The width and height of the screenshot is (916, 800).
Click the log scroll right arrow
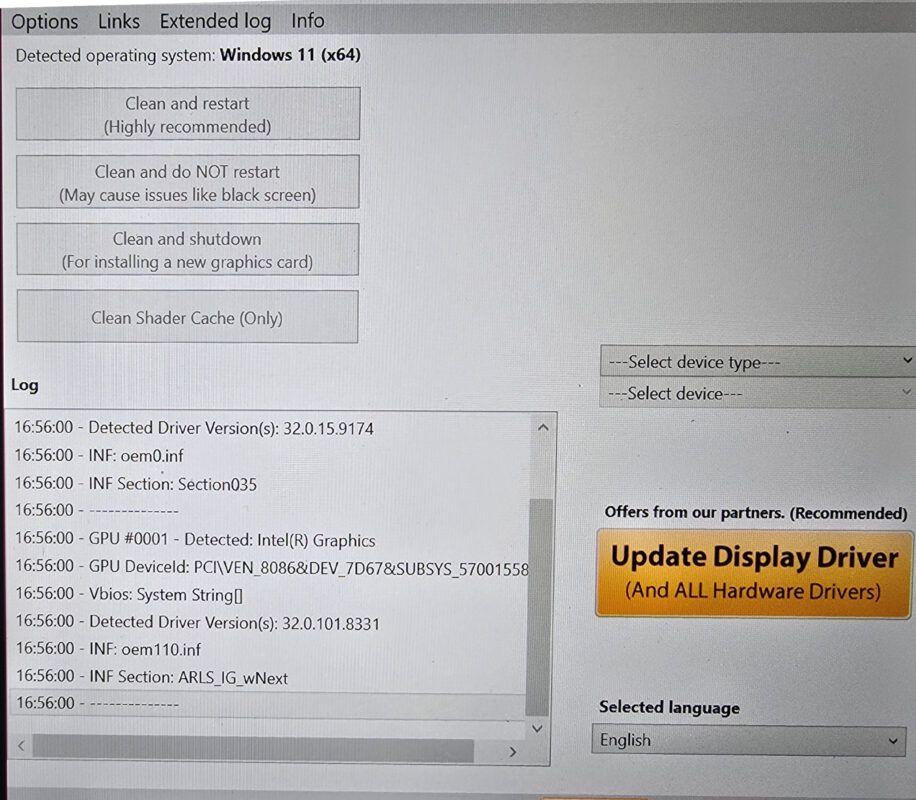[x=512, y=751]
